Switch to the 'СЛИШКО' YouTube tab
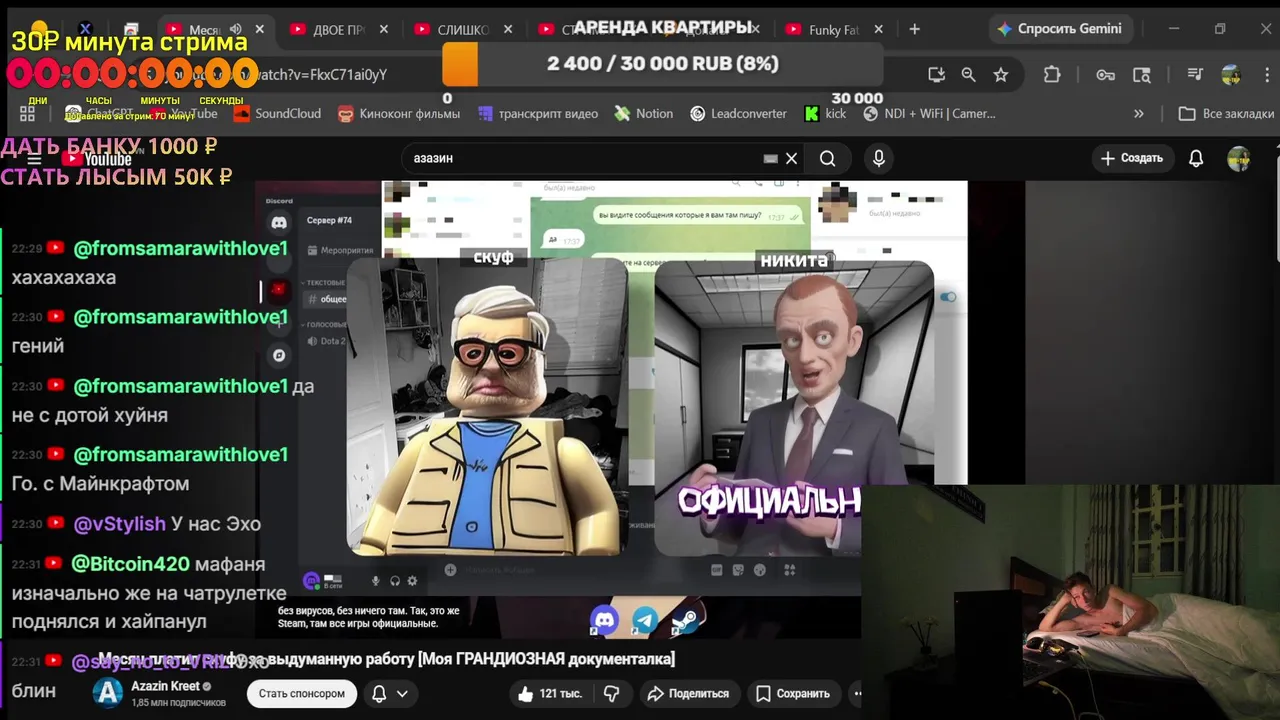The width and height of the screenshot is (1280, 720). point(462,29)
